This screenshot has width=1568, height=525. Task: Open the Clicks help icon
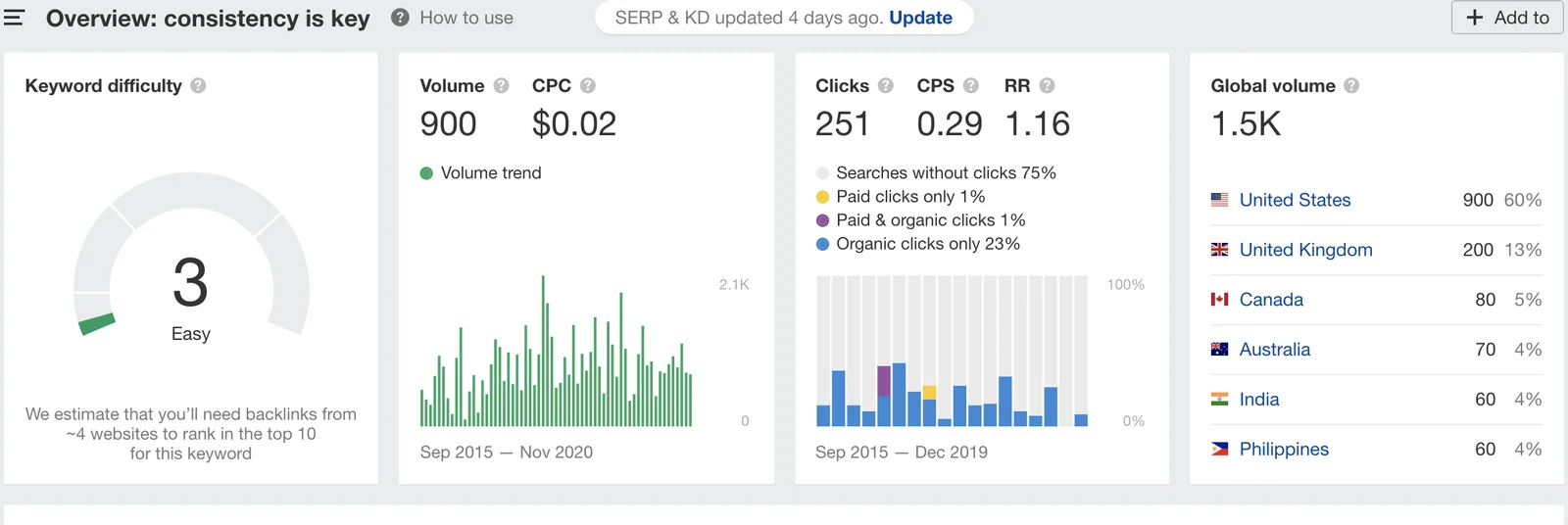pyautogui.click(x=886, y=85)
